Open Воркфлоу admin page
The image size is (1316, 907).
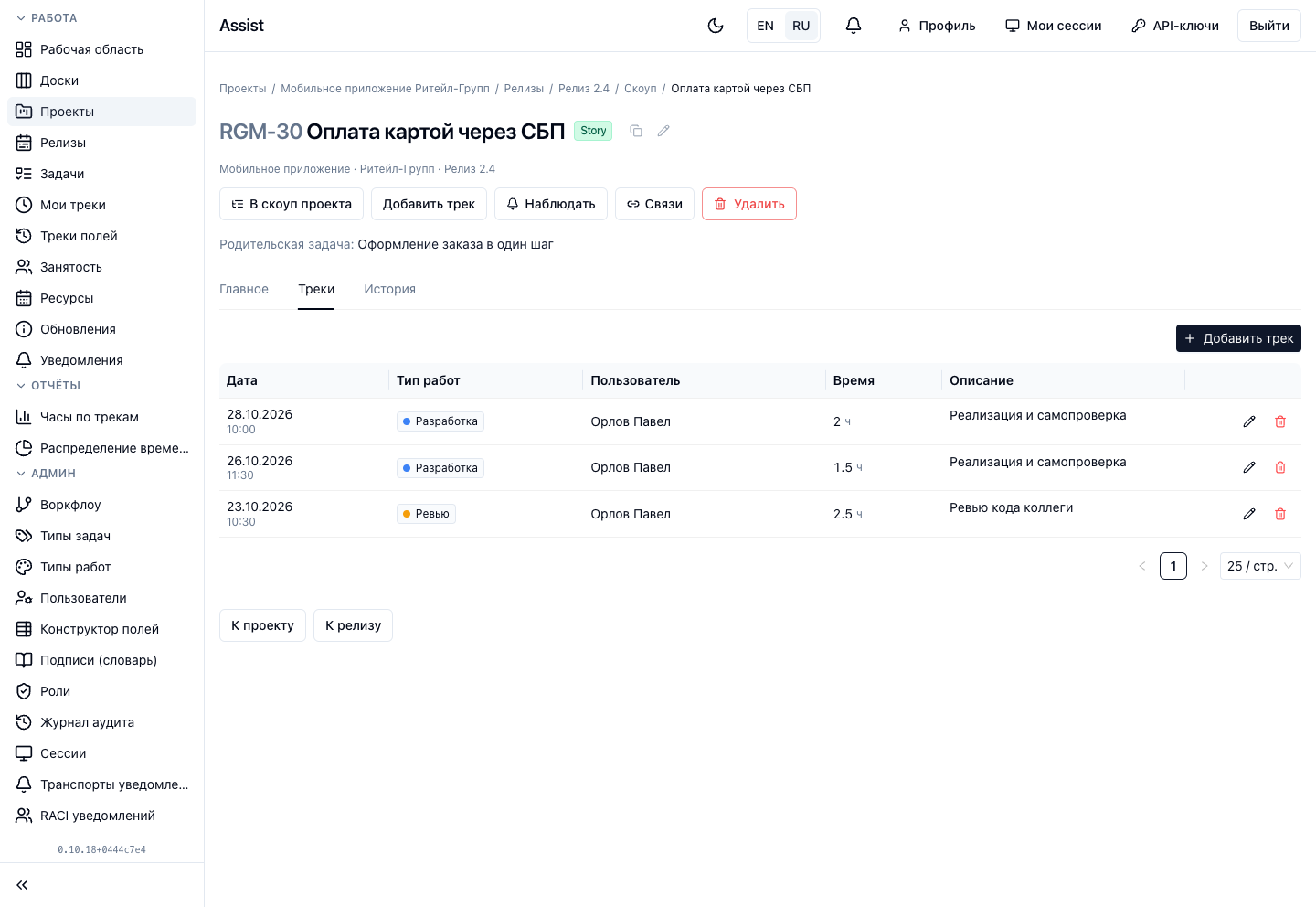pos(101,505)
